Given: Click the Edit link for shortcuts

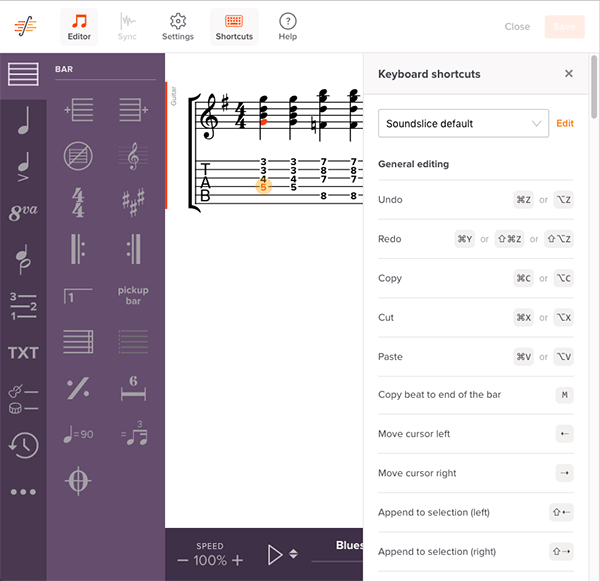Looking at the screenshot, I should coord(564,123).
